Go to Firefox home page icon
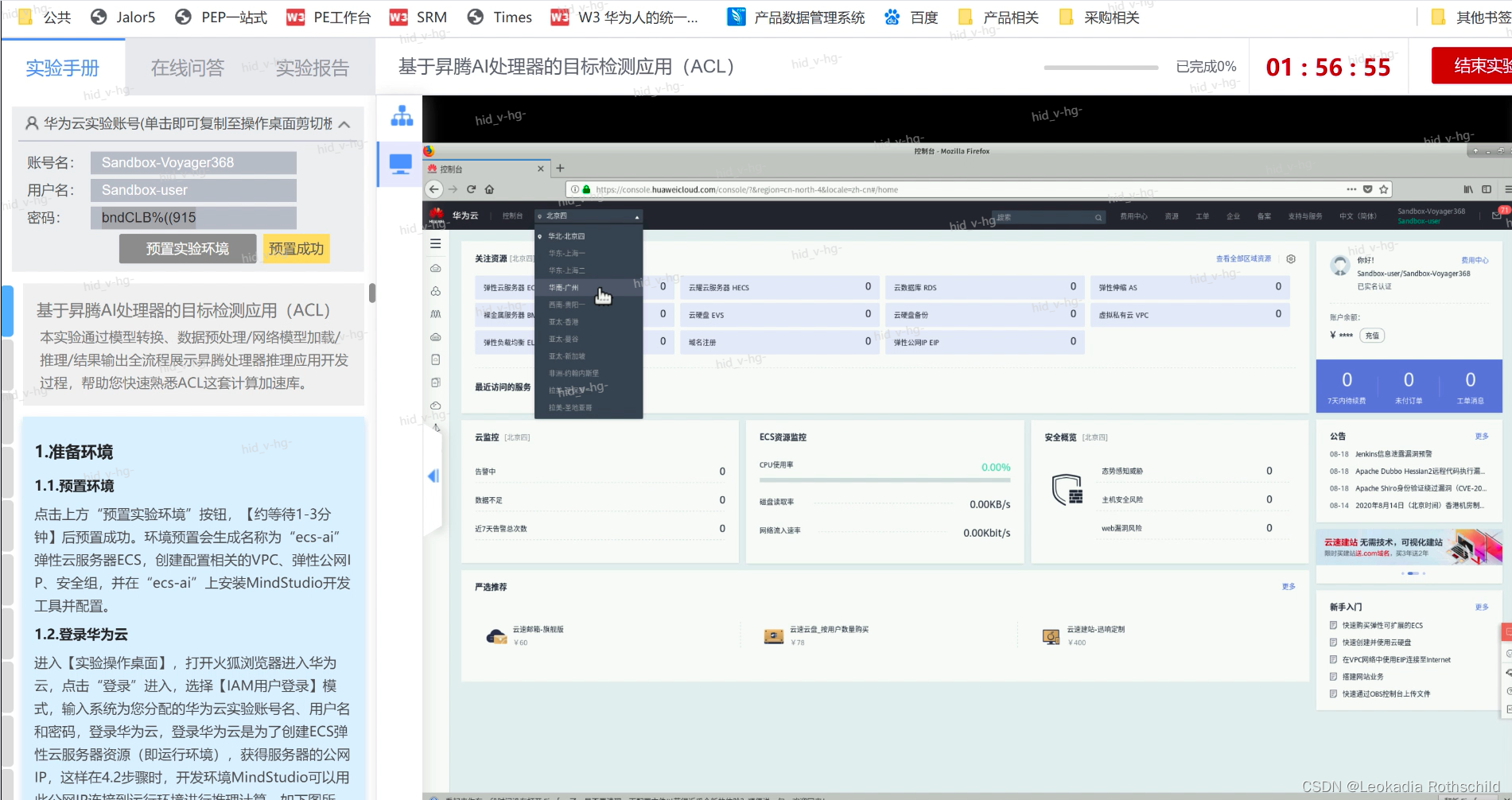This screenshot has height=800, width=1512. [x=489, y=189]
